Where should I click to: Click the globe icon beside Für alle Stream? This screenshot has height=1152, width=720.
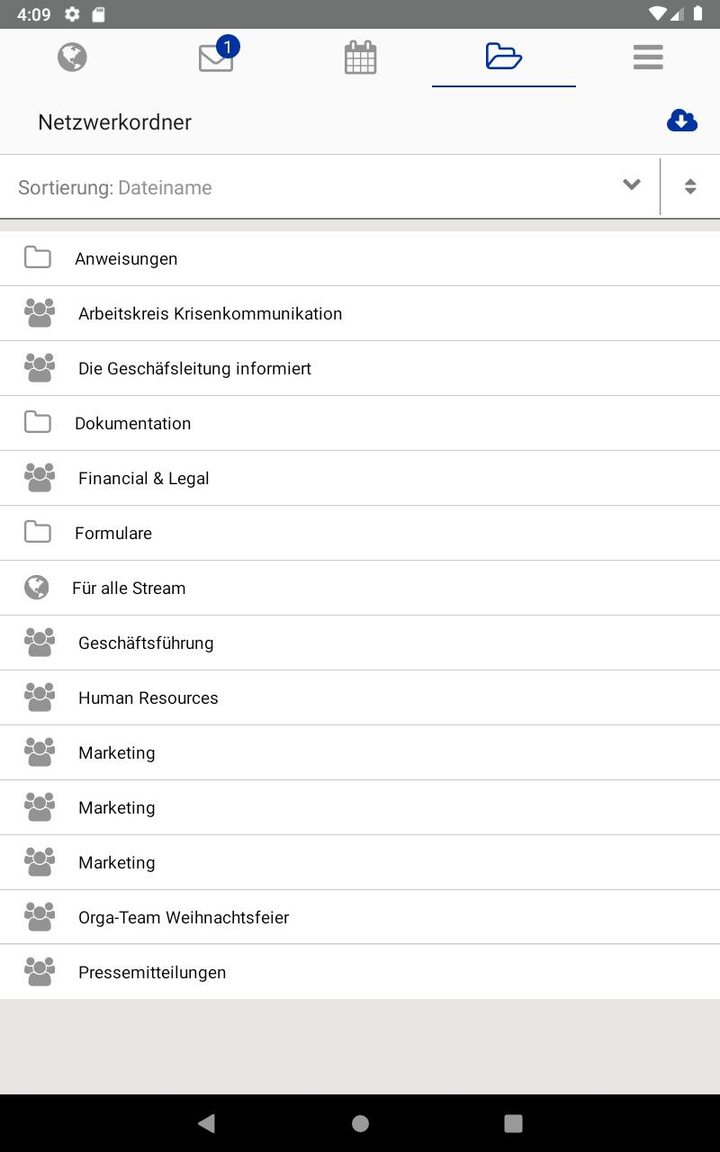(x=37, y=587)
